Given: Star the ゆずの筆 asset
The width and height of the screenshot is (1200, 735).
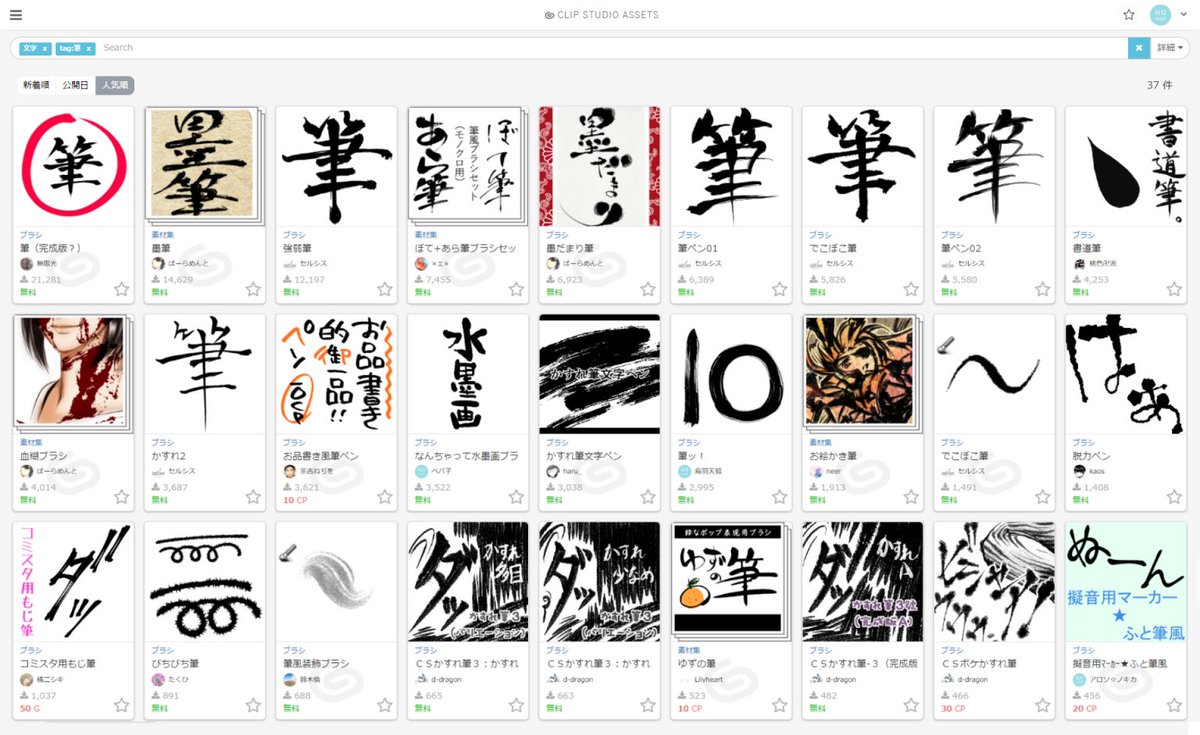Looking at the screenshot, I should (780, 705).
